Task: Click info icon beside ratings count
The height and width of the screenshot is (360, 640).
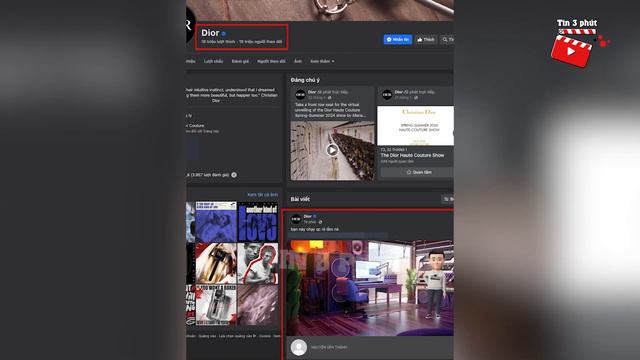Action: [x=234, y=175]
